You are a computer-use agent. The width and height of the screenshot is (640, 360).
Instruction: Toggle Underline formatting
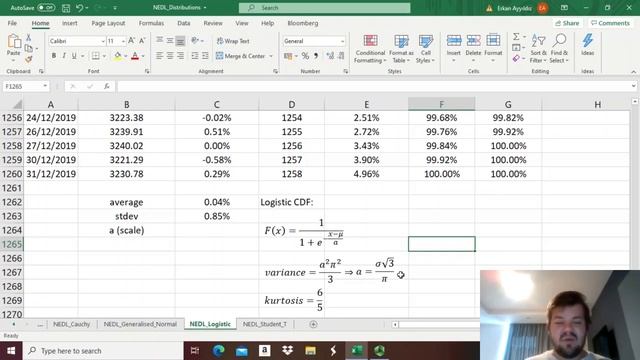point(74,56)
